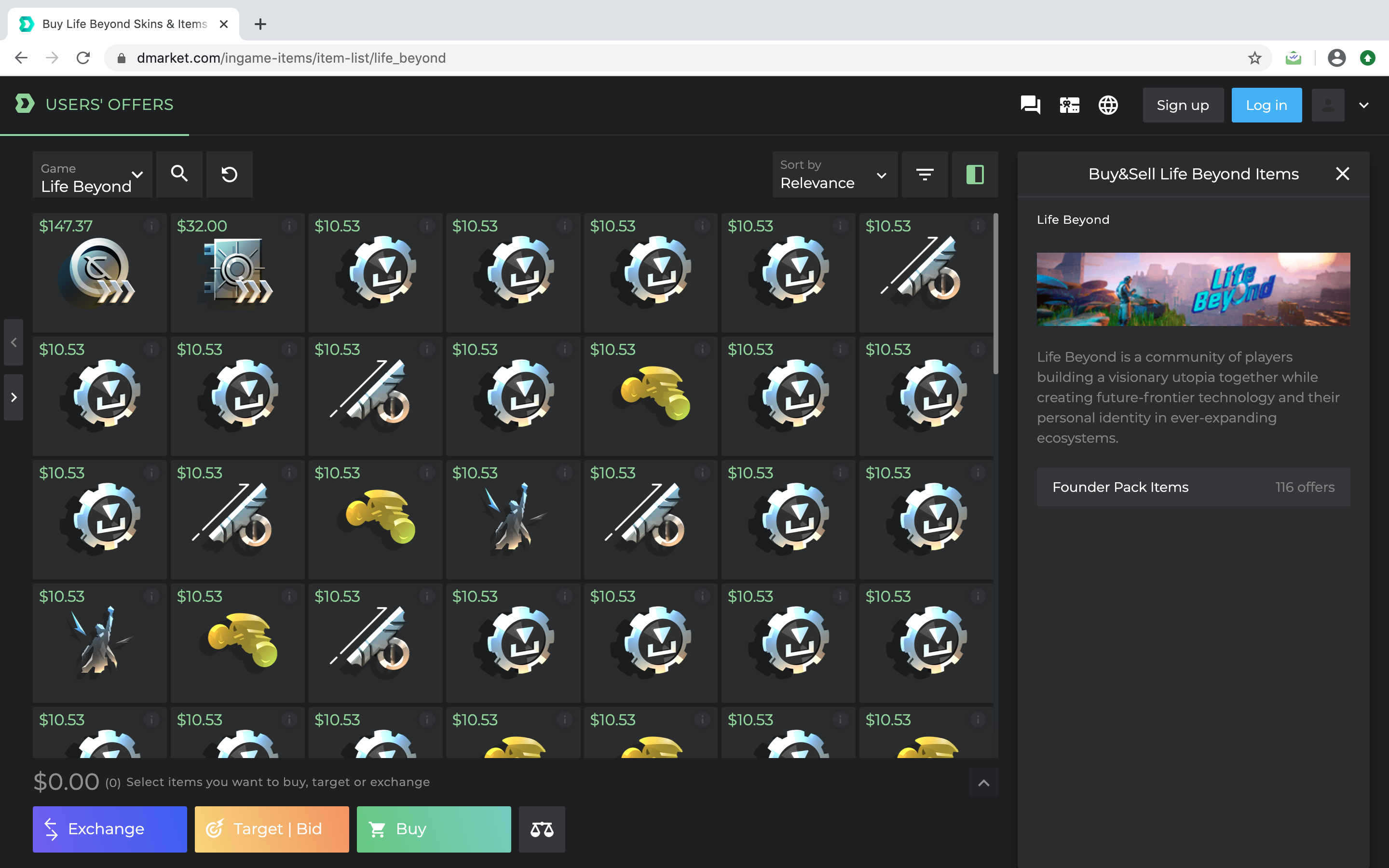The height and width of the screenshot is (868, 1389).
Task: Bookmark this page star icon
Action: click(1254, 58)
